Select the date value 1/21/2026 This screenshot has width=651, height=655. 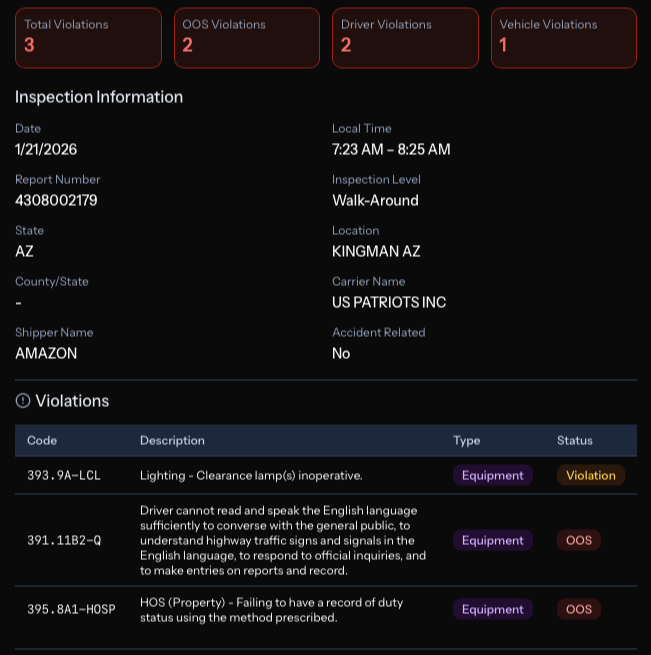point(46,150)
